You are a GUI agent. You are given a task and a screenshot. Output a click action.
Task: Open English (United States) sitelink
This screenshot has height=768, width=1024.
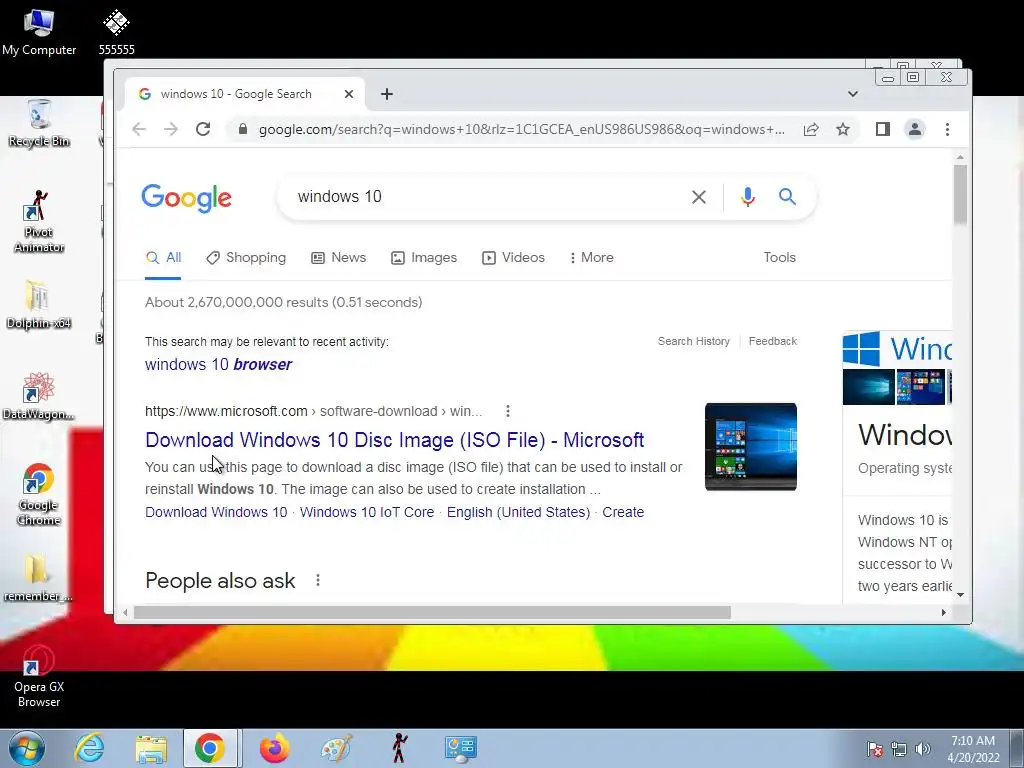(519, 512)
